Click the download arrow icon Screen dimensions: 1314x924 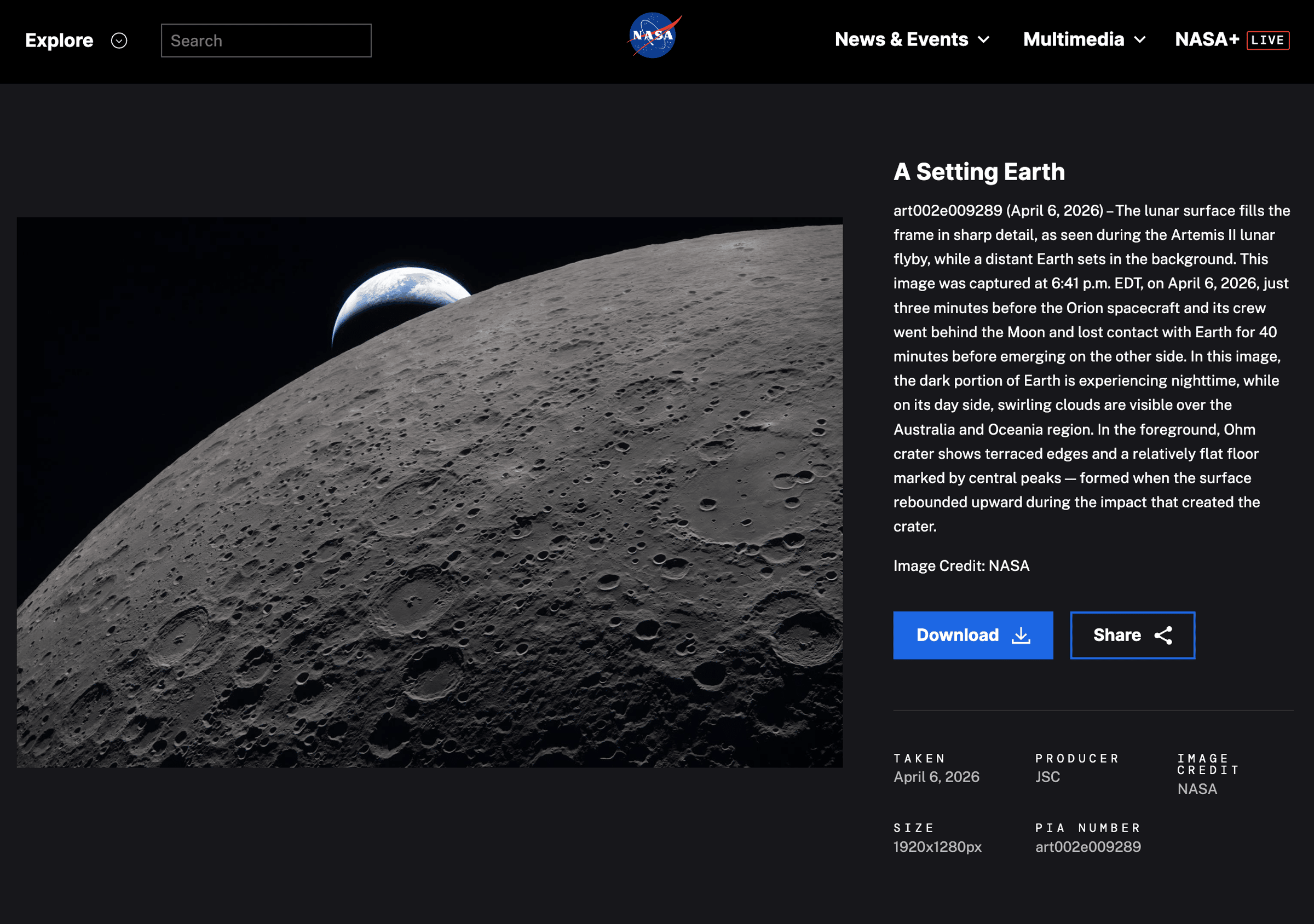1021,636
